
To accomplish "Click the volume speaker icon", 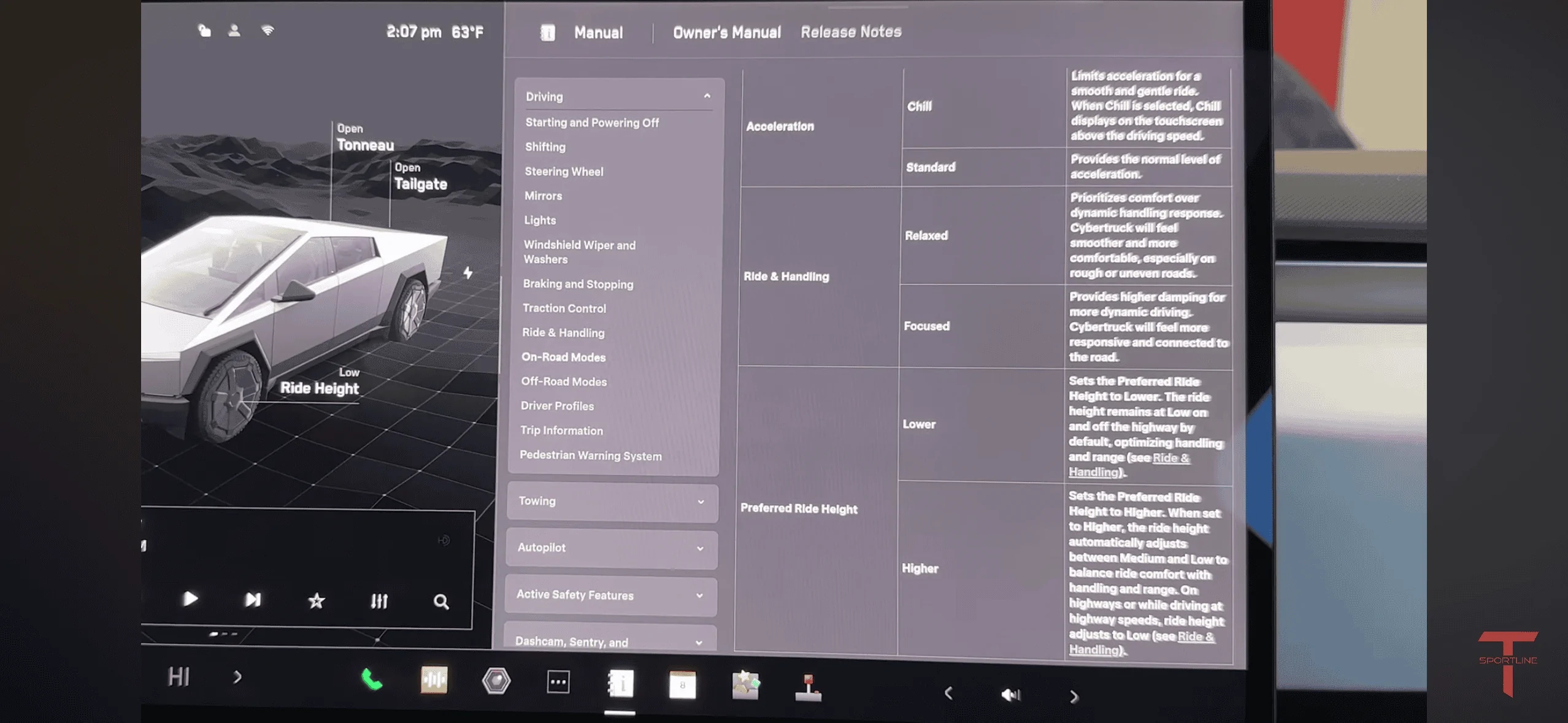I will (x=1010, y=695).
